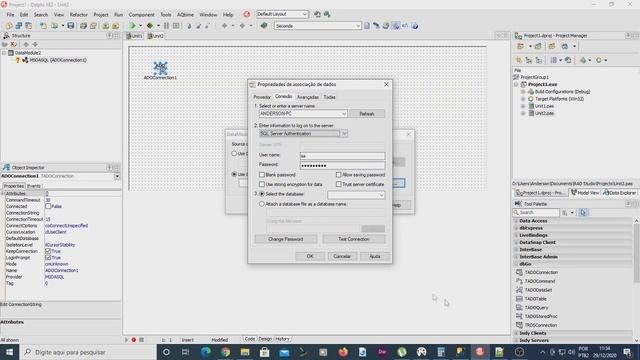Click the green diamond run-without-debugging icon

click(x=150, y=26)
